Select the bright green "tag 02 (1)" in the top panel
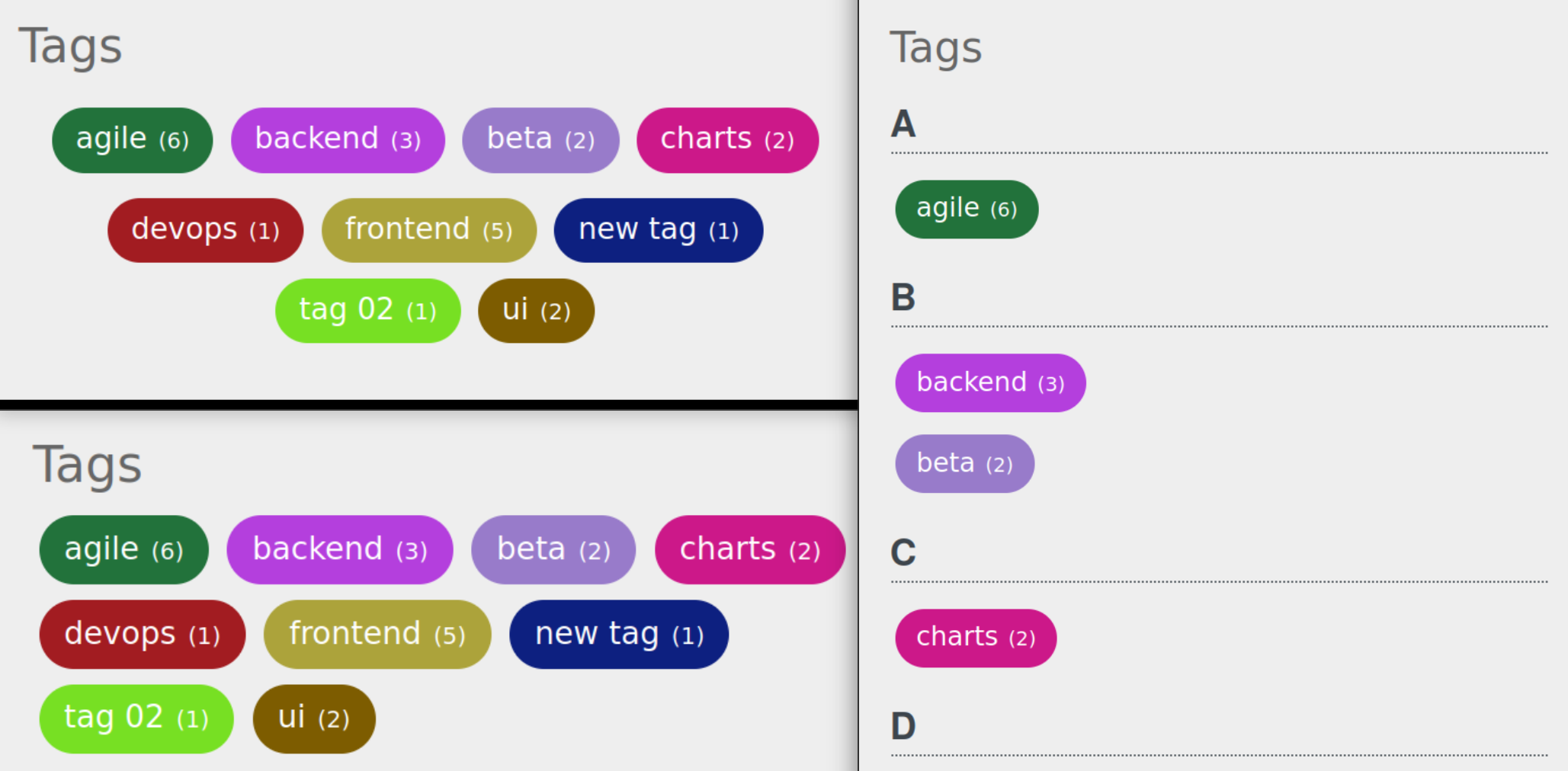The width and height of the screenshot is (1568, 771). point(367,310)
